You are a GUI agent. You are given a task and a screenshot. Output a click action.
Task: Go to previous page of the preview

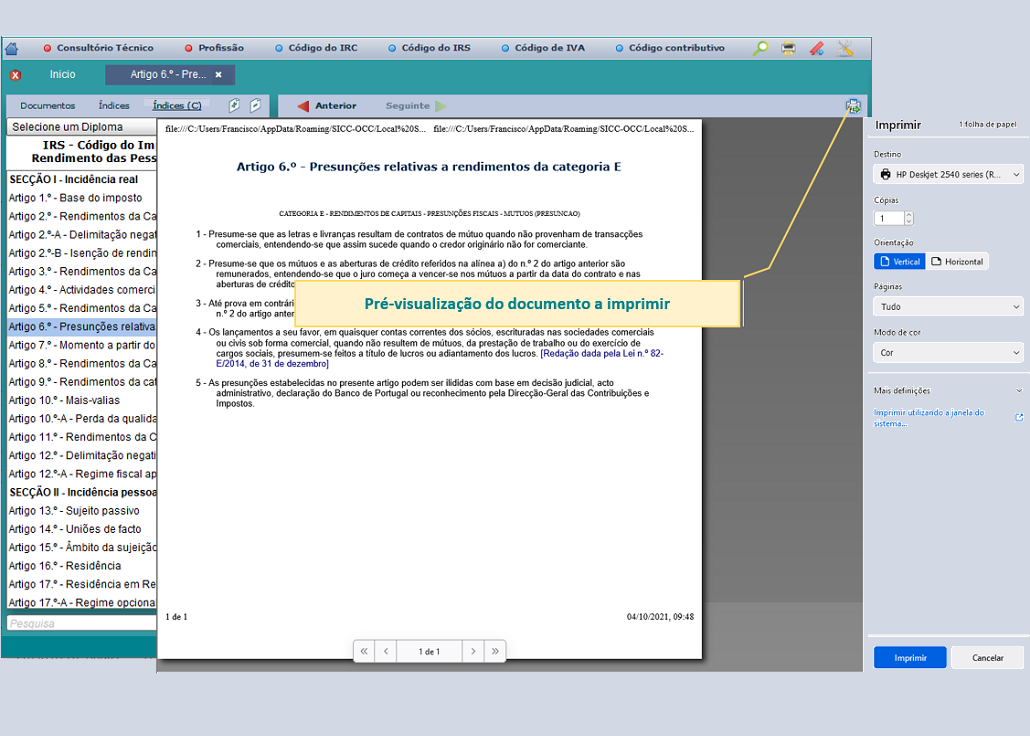point(386,651)
